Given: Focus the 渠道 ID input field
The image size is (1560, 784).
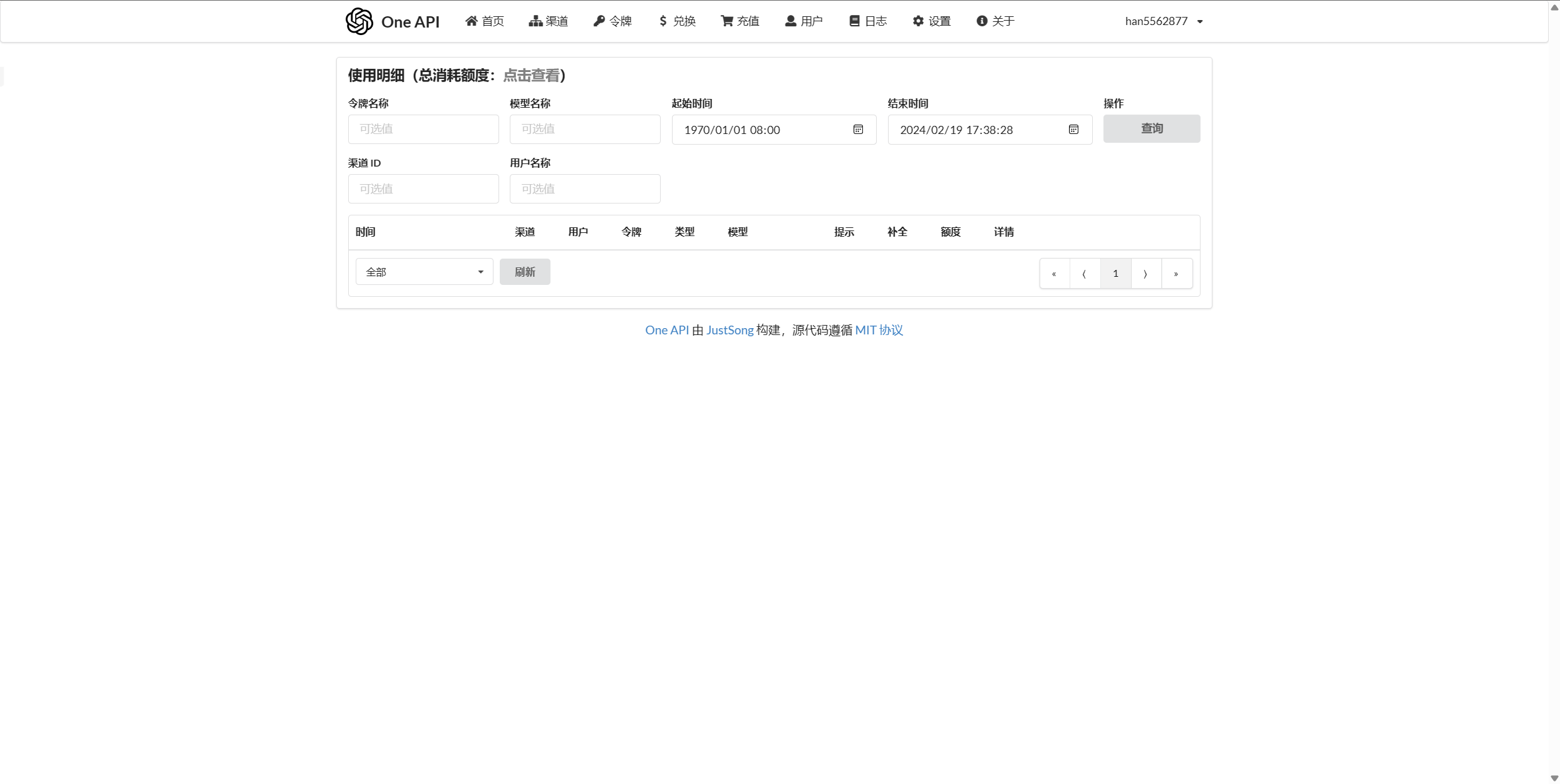Looking at the screenshot, I should pos(423,188).
